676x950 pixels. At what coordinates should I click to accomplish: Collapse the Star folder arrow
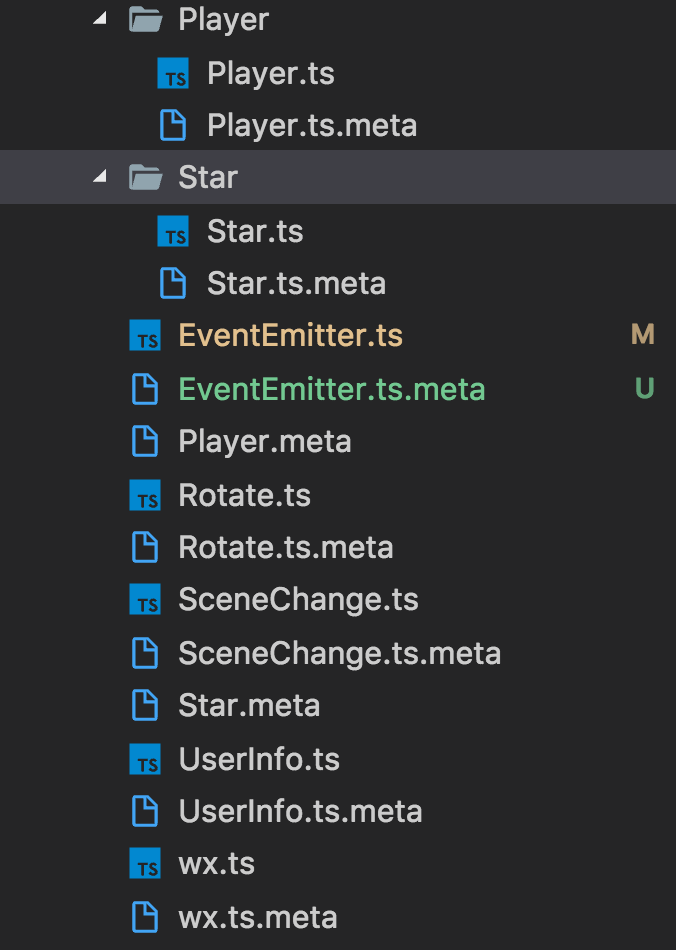point(99,178)
